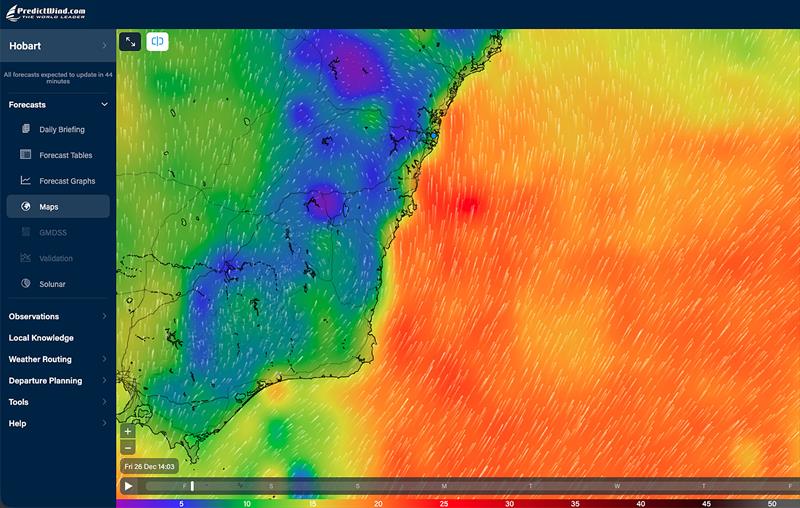Collapse the Forecasts section
The width and height of the screenshot is (800, 508).
coord(58,105)
